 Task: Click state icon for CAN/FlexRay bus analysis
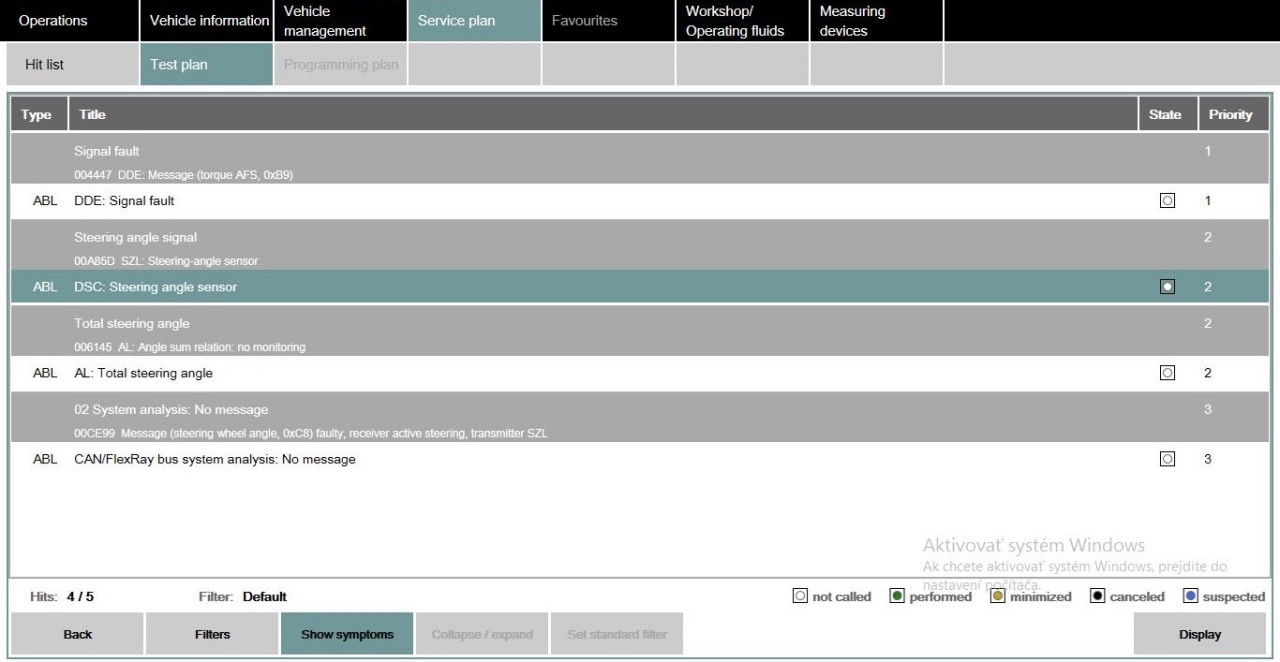[x=1166, y=459]
